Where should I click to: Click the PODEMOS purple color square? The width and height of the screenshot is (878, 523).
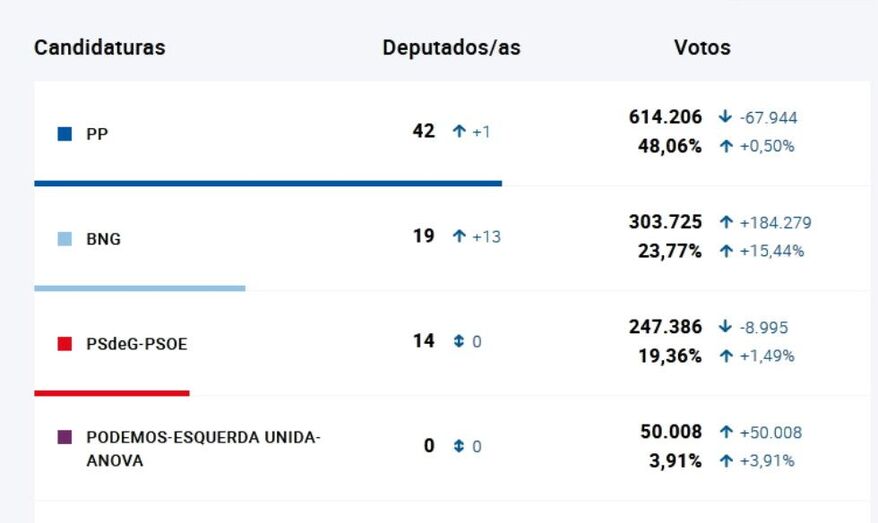click(x=65, y=437)
